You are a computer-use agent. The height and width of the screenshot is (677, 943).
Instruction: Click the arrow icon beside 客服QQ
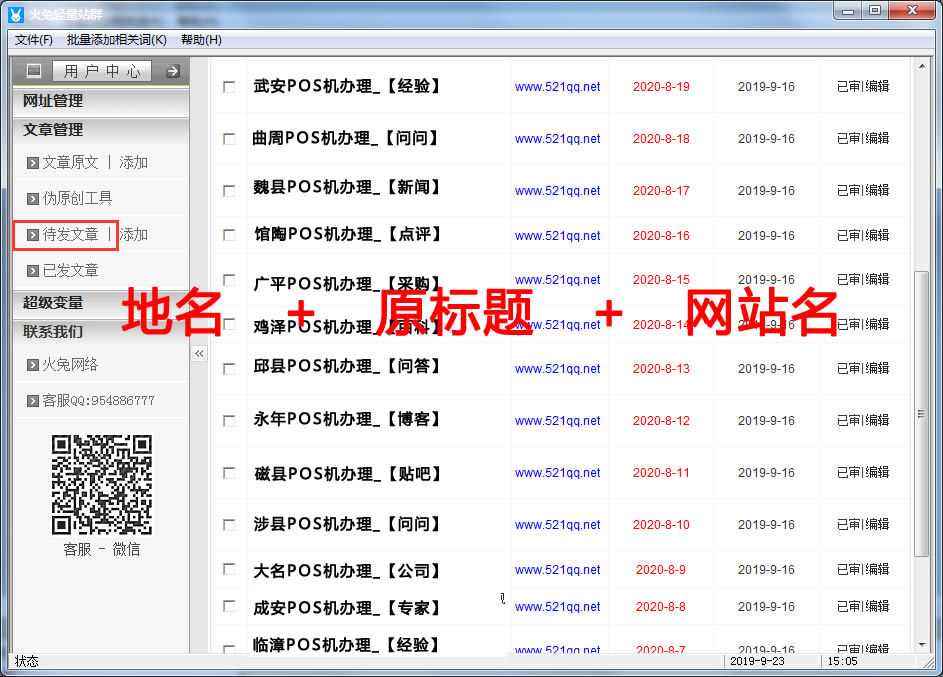point(33,401)
